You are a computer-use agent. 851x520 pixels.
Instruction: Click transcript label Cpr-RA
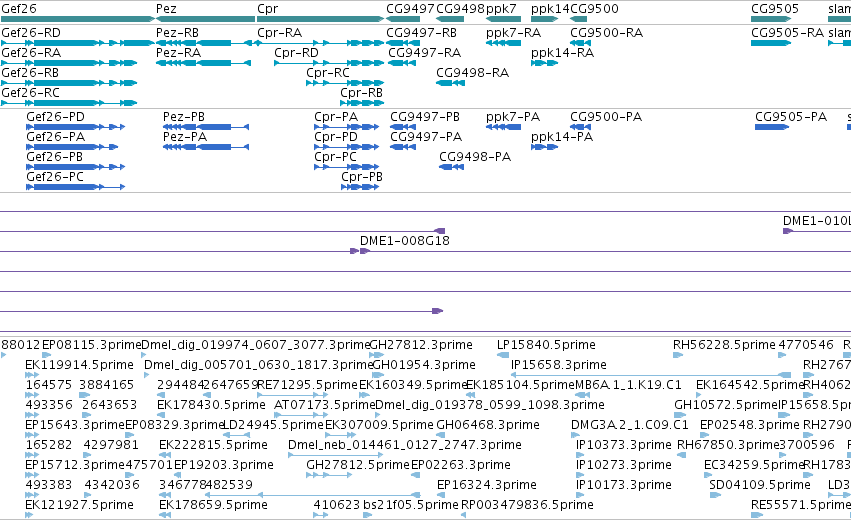pyautogui.click(x=280, y=33)
